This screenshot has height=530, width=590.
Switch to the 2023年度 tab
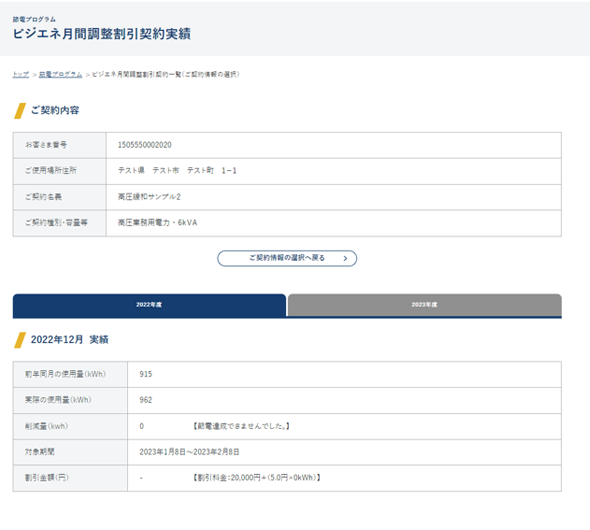click(x=424, y=305)
